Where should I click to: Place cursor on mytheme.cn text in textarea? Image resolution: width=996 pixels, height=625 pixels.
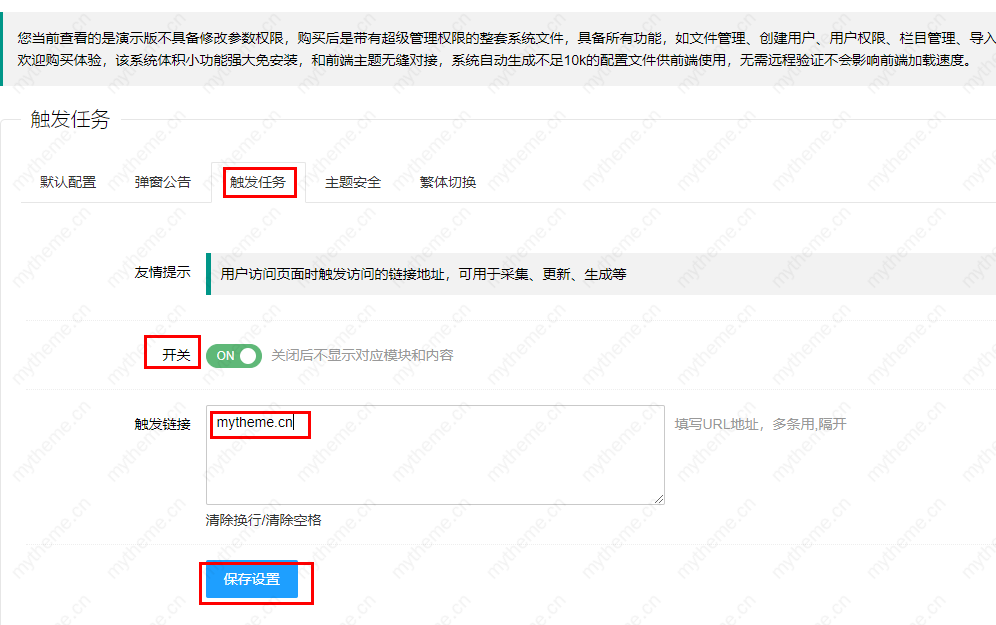[254, 423]
